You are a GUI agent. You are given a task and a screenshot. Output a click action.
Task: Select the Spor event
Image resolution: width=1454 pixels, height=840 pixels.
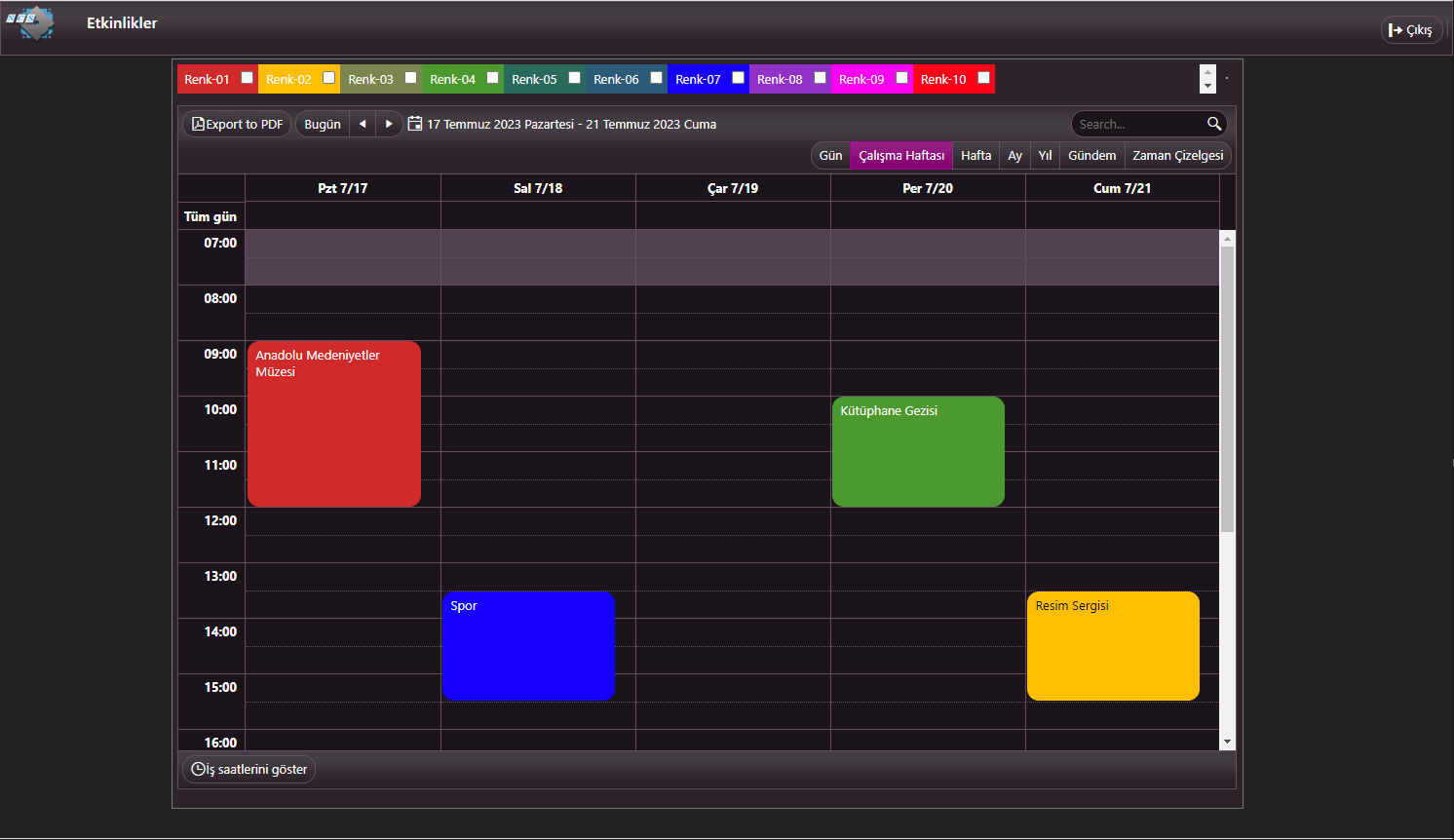(528, 646)
